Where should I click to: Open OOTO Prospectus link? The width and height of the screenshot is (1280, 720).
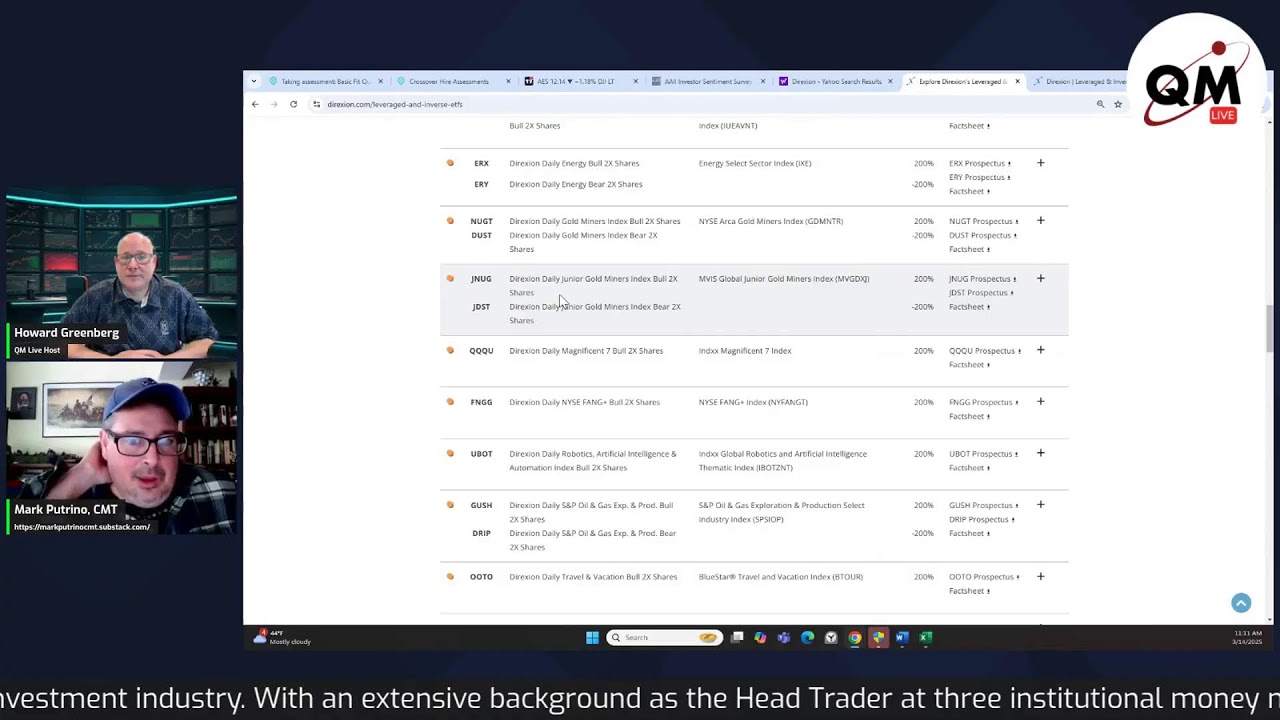(x=984, y=577)
